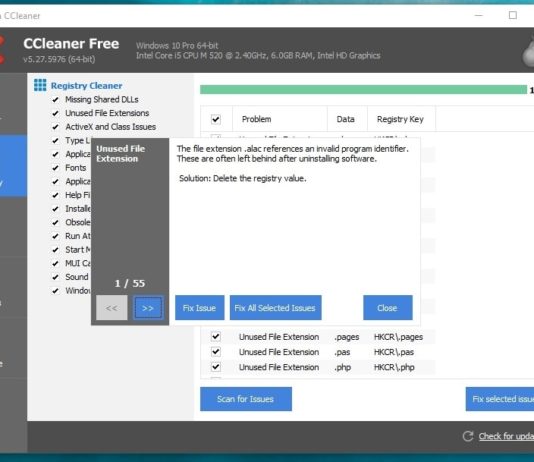Viewport: 534px width, 462px height.
Task: Maximize the CCleaner window
Action: [513, 15]
